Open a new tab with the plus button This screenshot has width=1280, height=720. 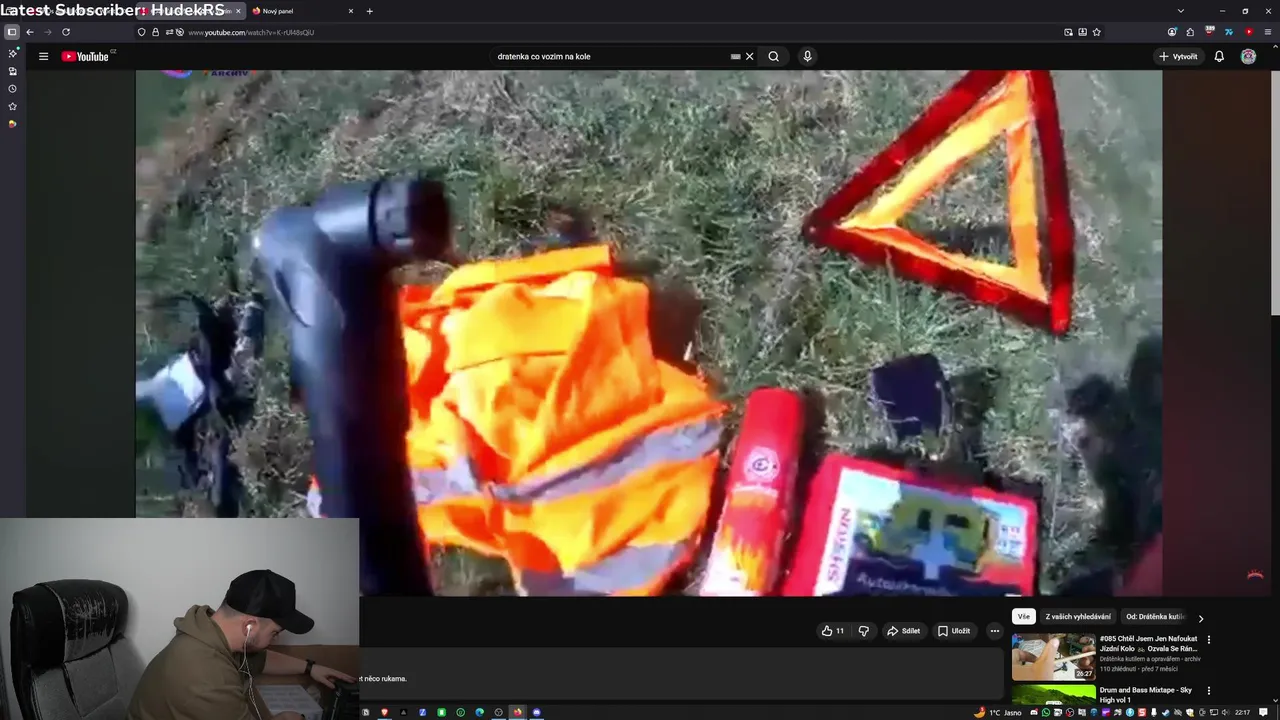coord(369,11)
